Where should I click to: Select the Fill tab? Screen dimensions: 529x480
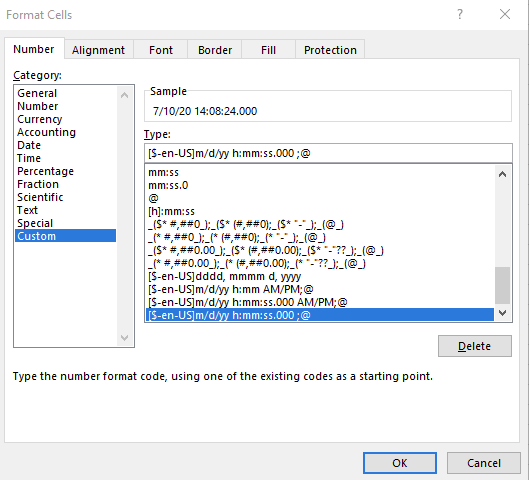[269, 50]
